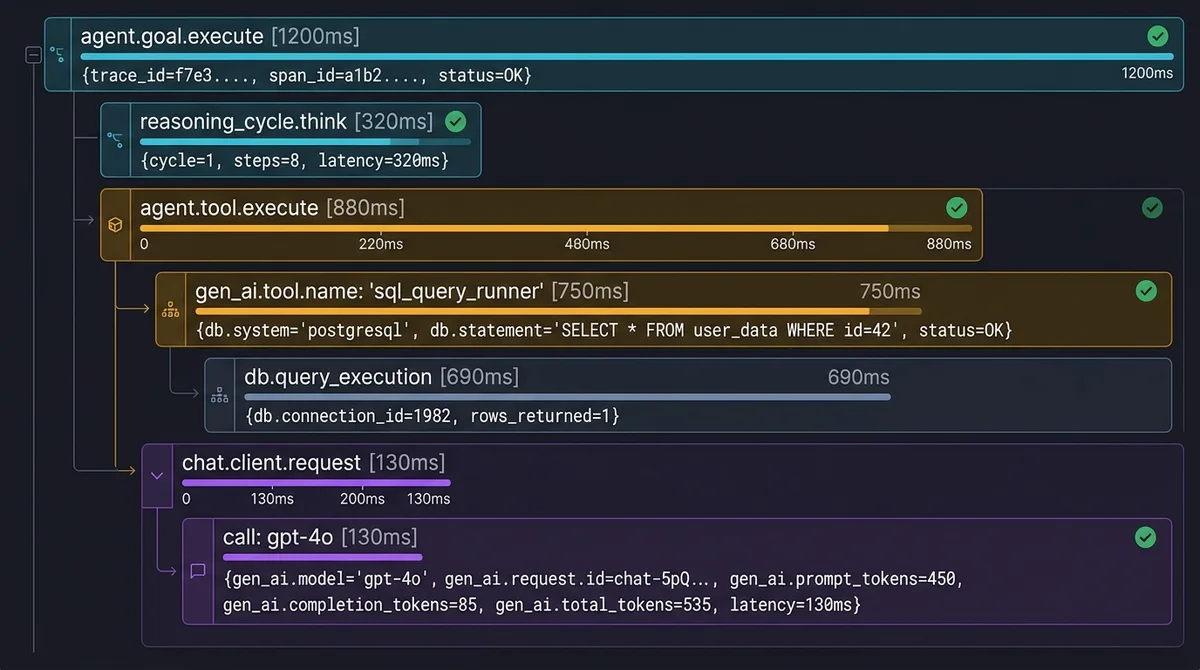Click the reasoning_cycle.think span type icon
Screen dimensions: 1200x670
tap(115, 140)
